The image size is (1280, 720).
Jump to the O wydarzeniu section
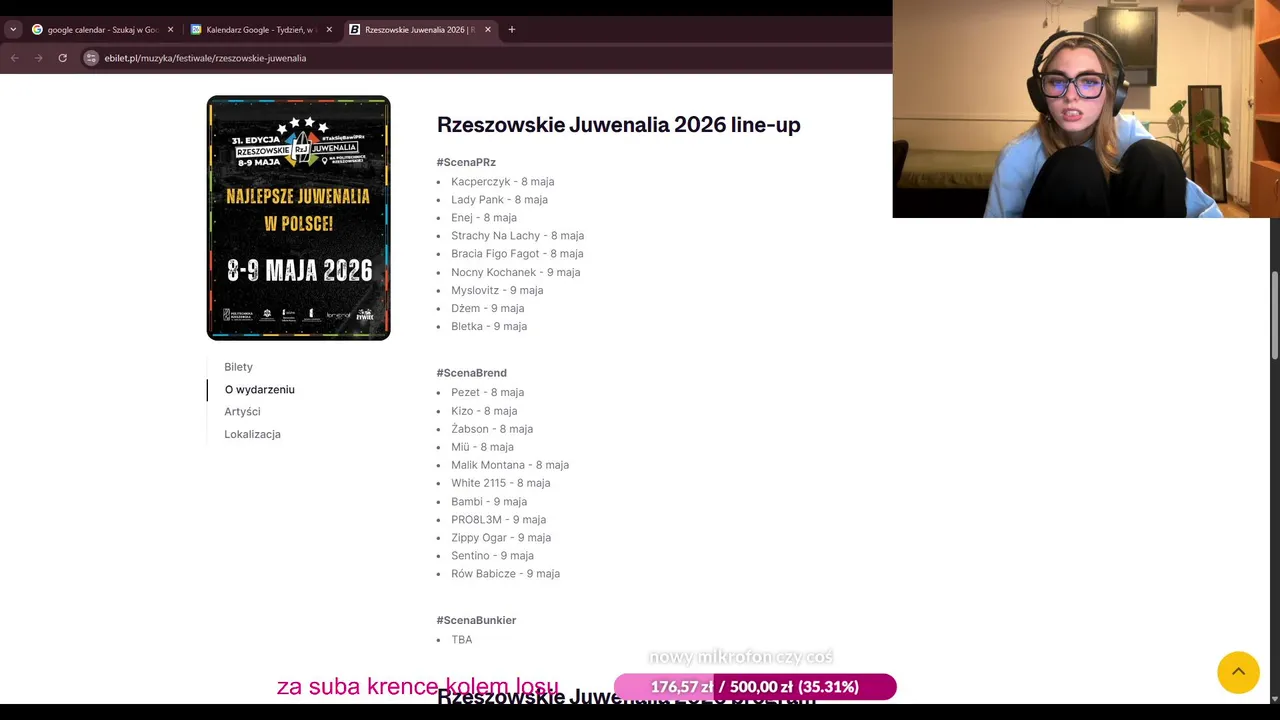[x=259, y=389]
